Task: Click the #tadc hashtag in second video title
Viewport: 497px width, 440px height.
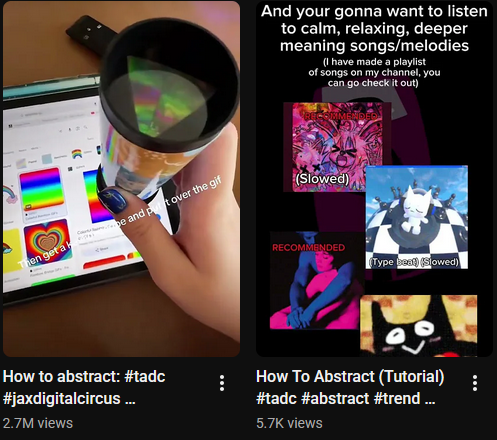Action: tap(276, 398)
